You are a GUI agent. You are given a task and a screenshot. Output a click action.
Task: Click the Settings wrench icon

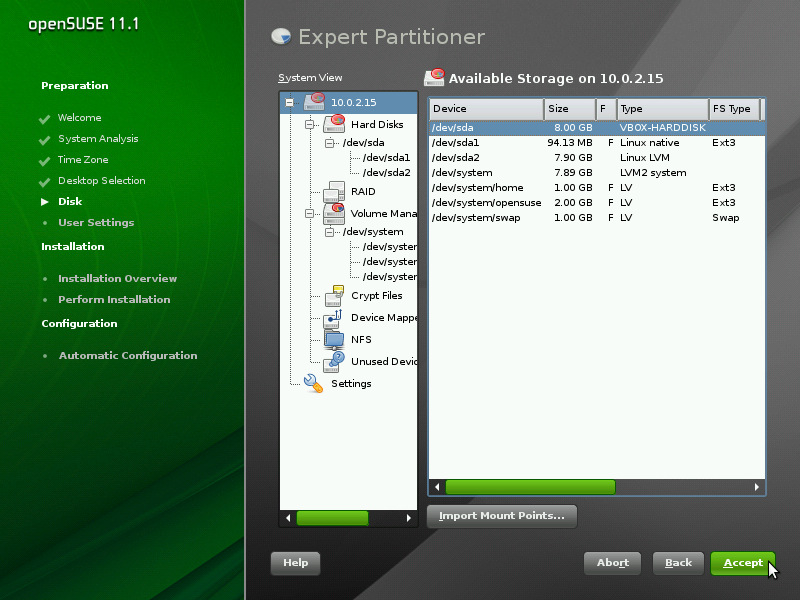click(313, 383)
